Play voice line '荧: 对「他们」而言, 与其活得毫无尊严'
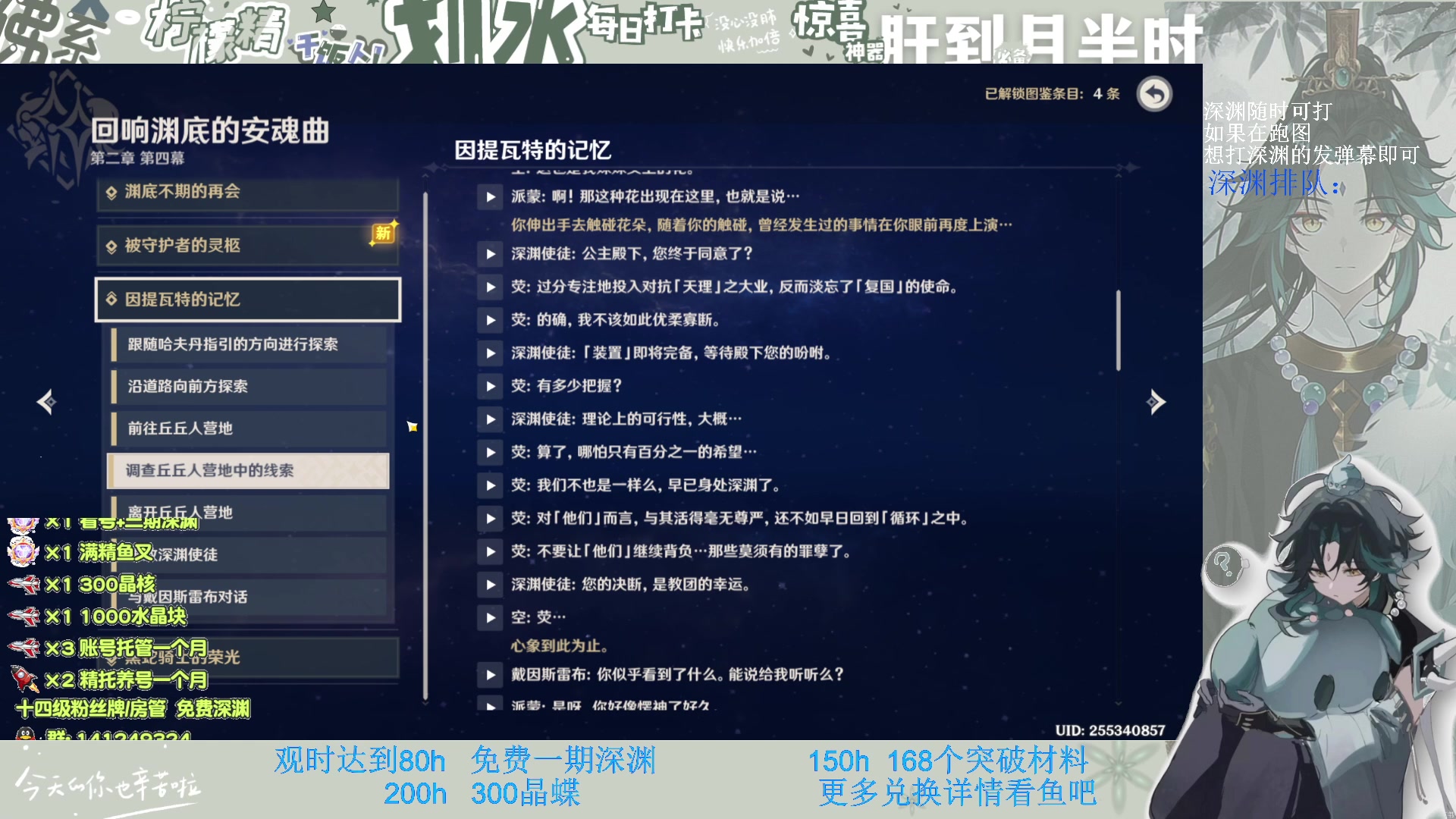Image resolution: width=1456 pixels, height=819 pixels. click(491, 519)
